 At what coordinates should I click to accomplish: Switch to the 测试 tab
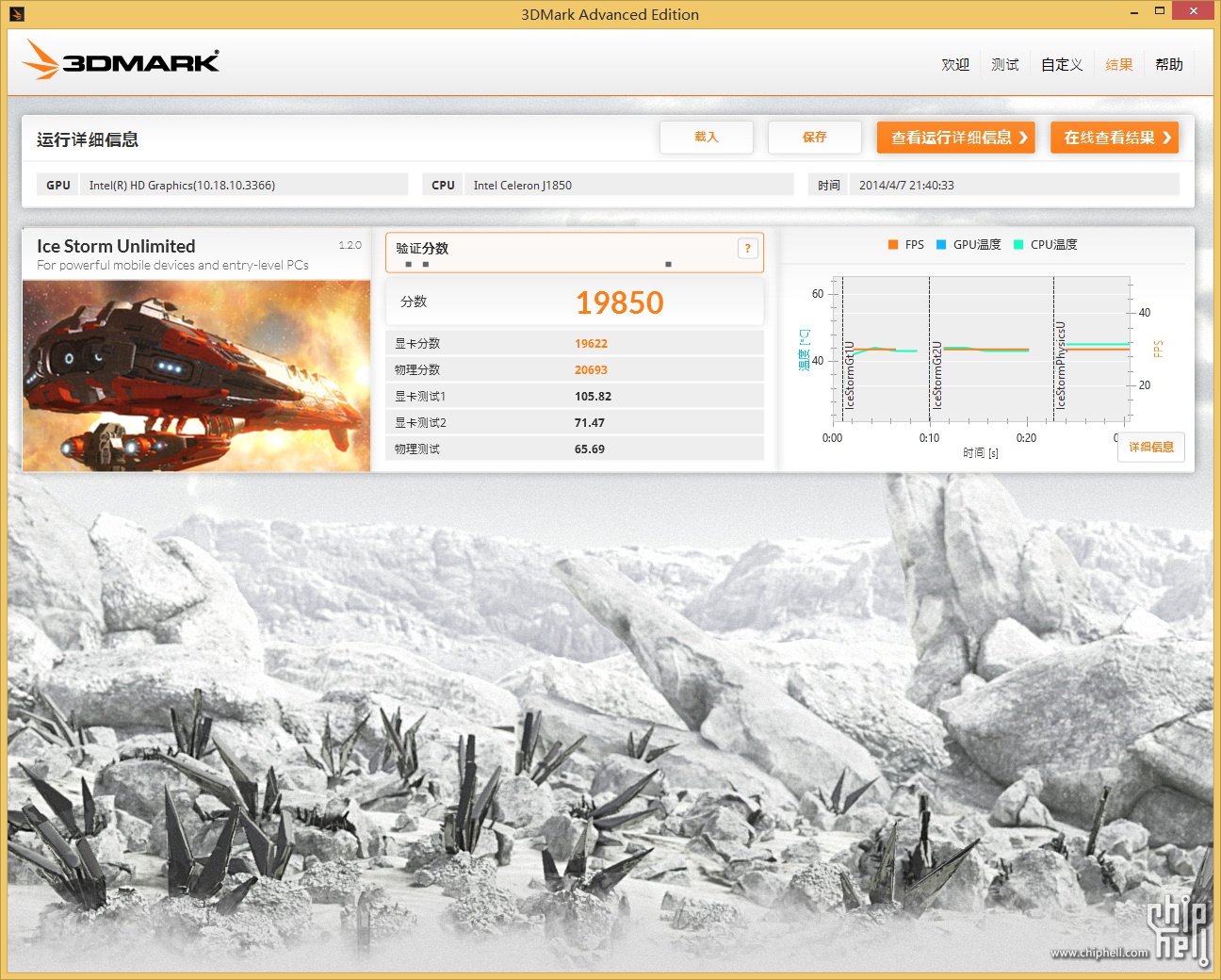pos(1005,64)
